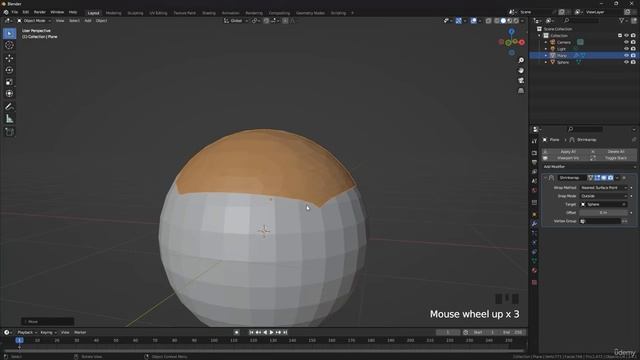Open the Add Modifier dropdown

pyautogui.click(x=589, y=167)
